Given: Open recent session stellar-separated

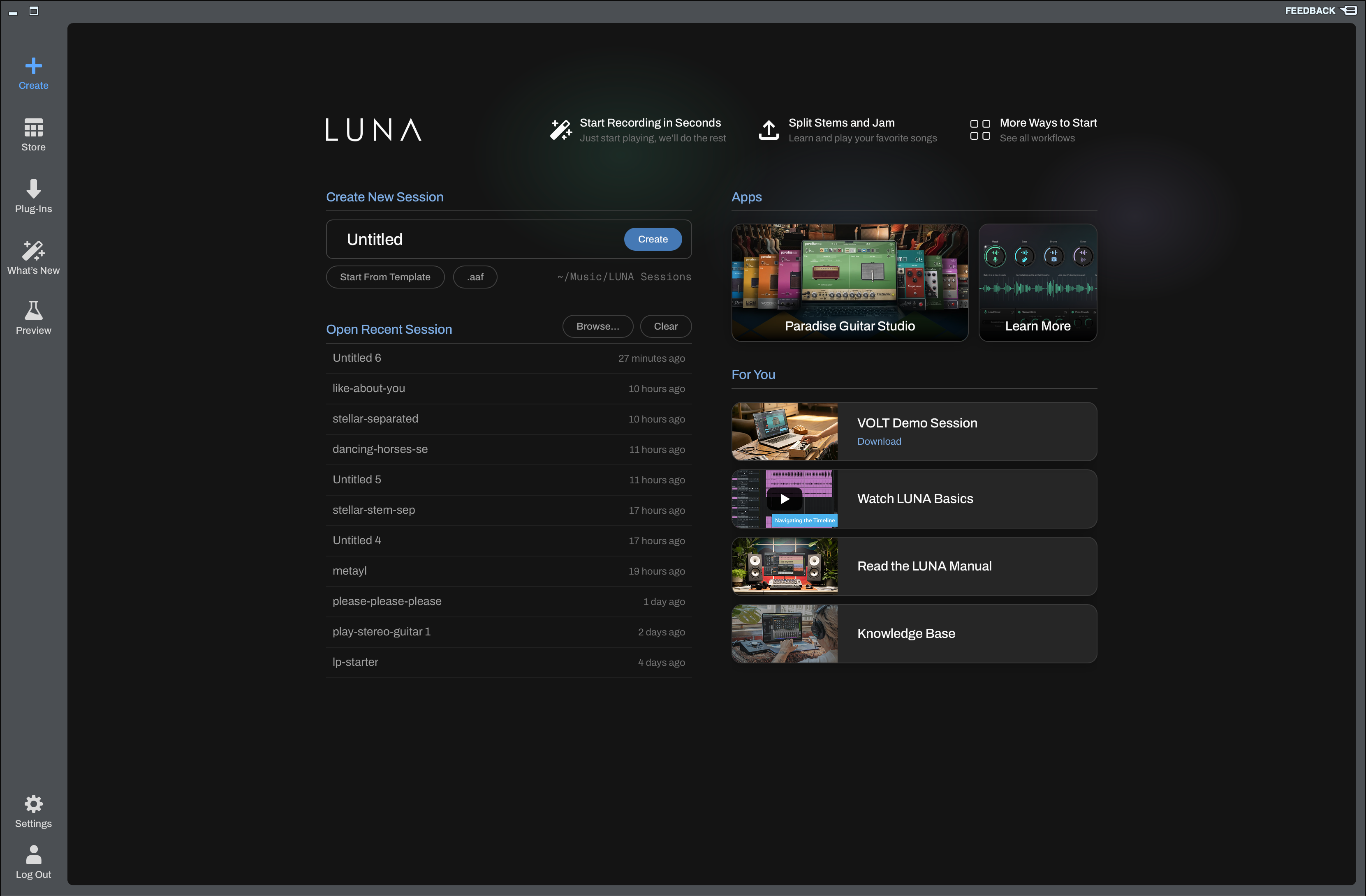Looking at the screenshot, I should pos(509,419).
